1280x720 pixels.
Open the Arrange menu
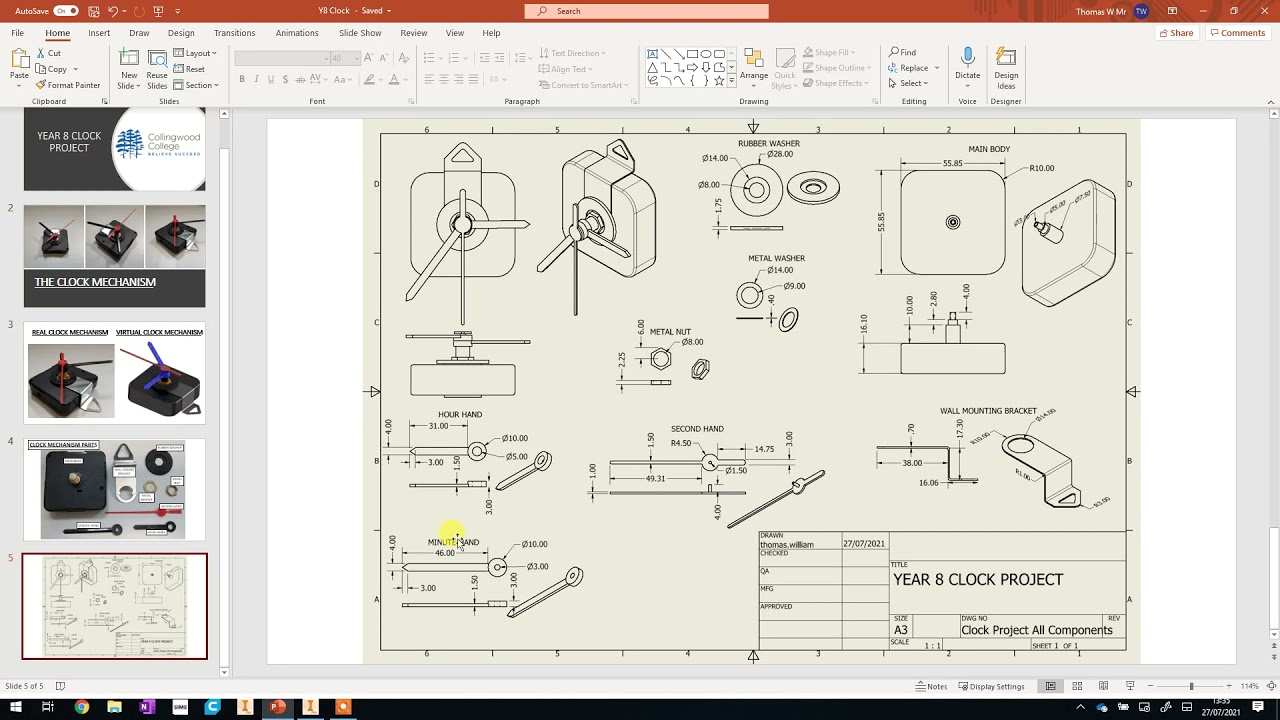point(754,68)
